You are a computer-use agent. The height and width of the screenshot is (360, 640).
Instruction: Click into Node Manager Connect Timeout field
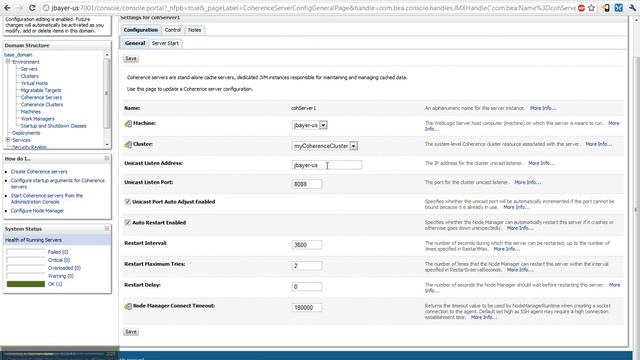coord(307,307)
